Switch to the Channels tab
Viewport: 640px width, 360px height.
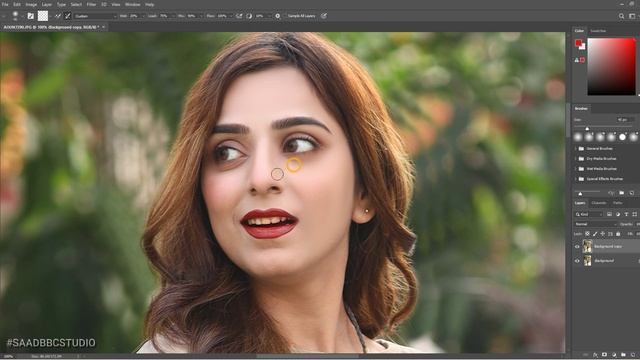point(599,203)
